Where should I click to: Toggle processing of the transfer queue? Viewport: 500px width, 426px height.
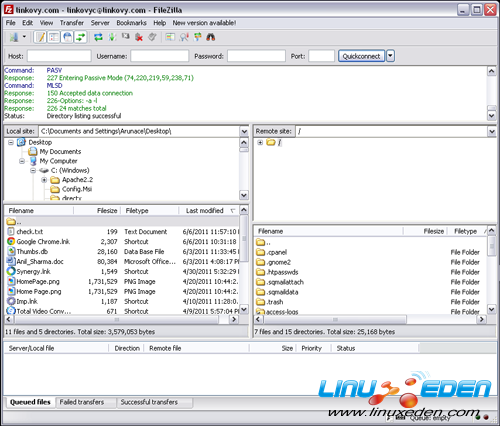[x=112, y=37]
